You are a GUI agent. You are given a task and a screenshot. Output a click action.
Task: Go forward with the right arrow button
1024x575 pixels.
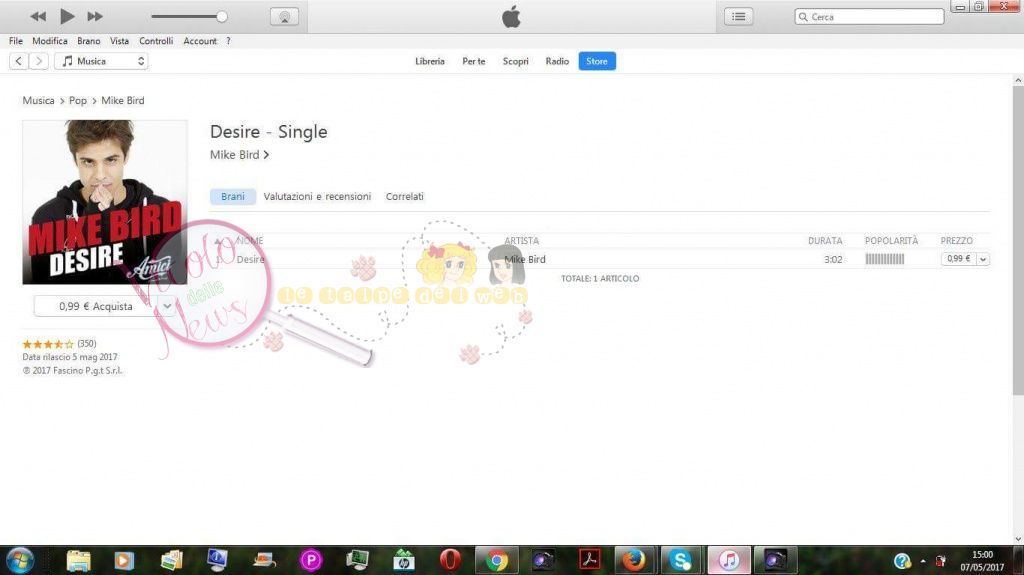coord(39,61)
